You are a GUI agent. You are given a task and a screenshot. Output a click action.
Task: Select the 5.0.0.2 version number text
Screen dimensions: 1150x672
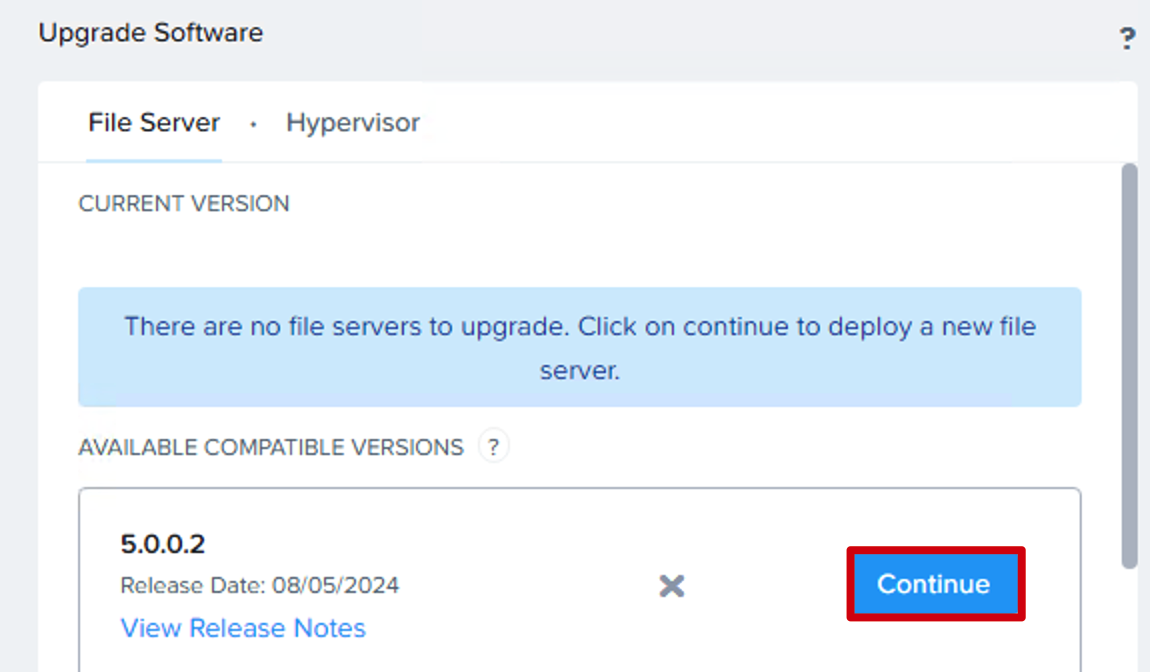click(163, 544)
